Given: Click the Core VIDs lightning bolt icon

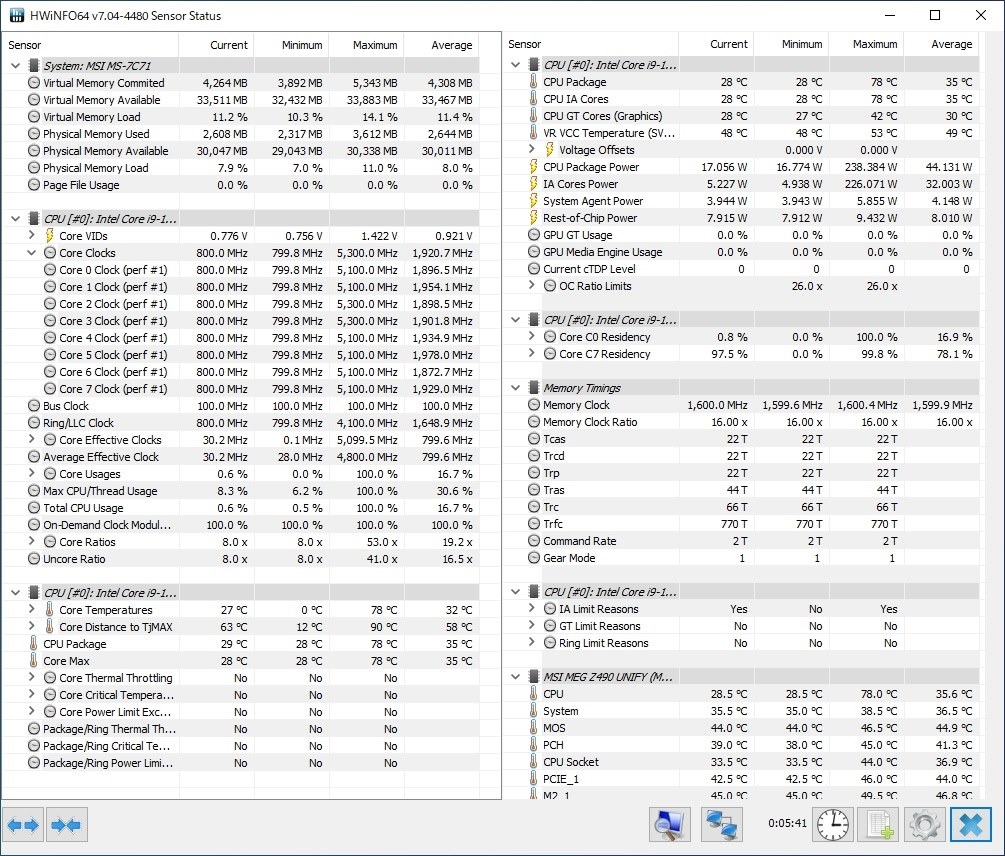Looking at the screenshot, I should click(49, 236).
